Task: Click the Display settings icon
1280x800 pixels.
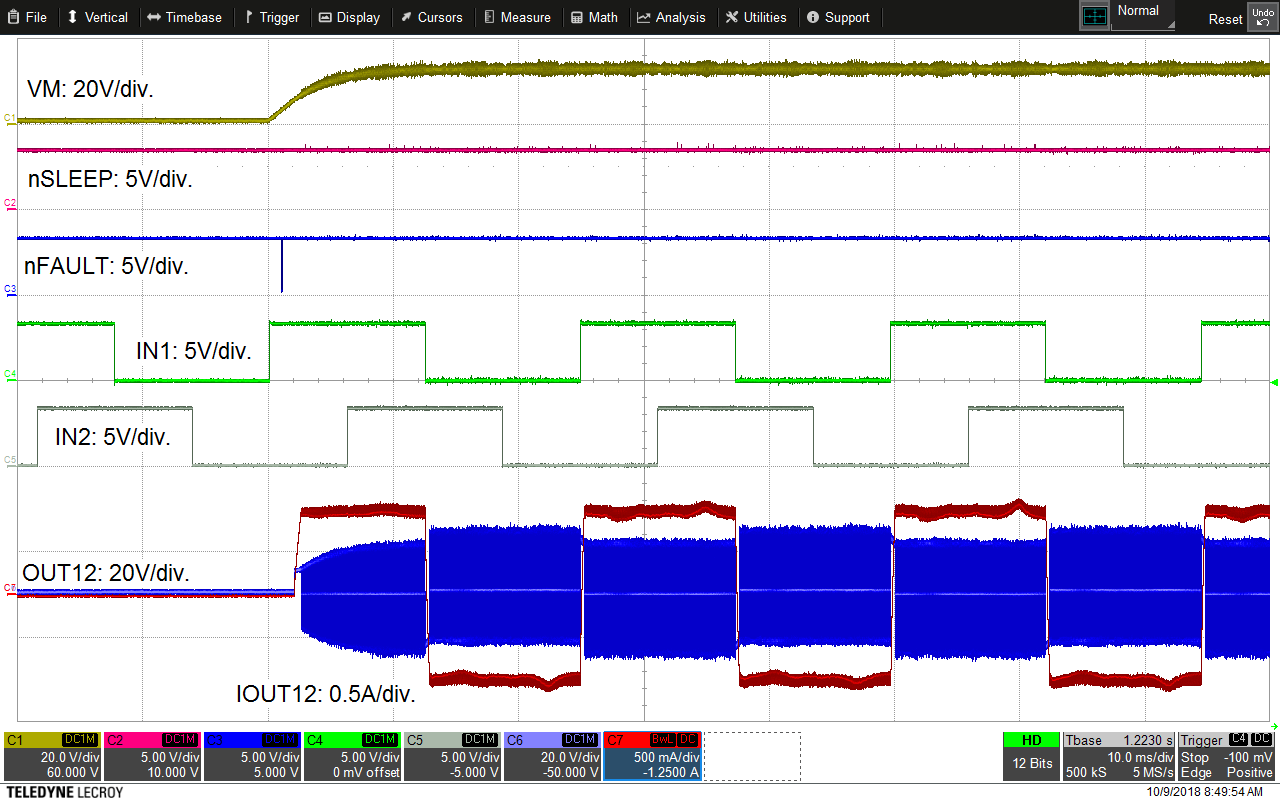Action: (349, 17)
